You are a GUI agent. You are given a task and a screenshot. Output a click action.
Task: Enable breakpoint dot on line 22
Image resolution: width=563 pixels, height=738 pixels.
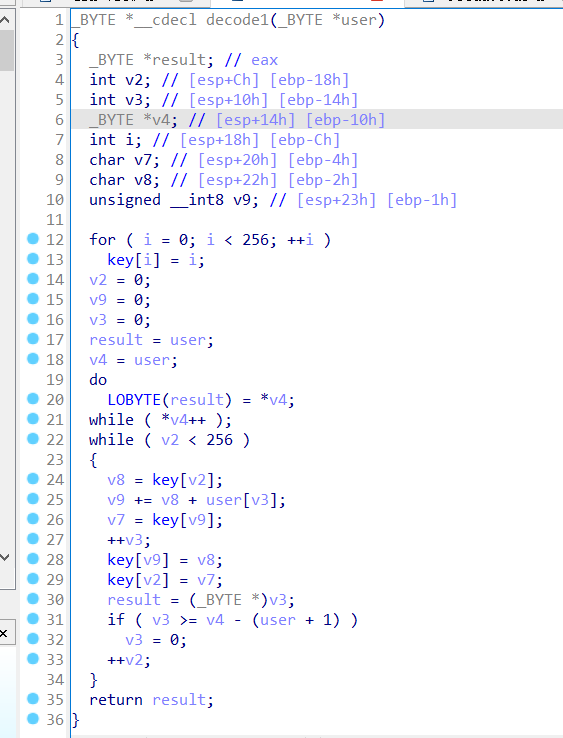pyautogui.click(x=33, y=439)
